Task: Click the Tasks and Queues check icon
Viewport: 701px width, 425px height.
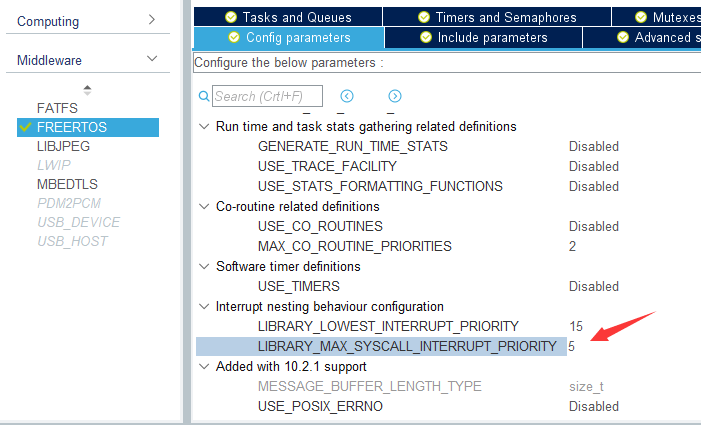Action: pyautogui.click(x=231, y=17)
